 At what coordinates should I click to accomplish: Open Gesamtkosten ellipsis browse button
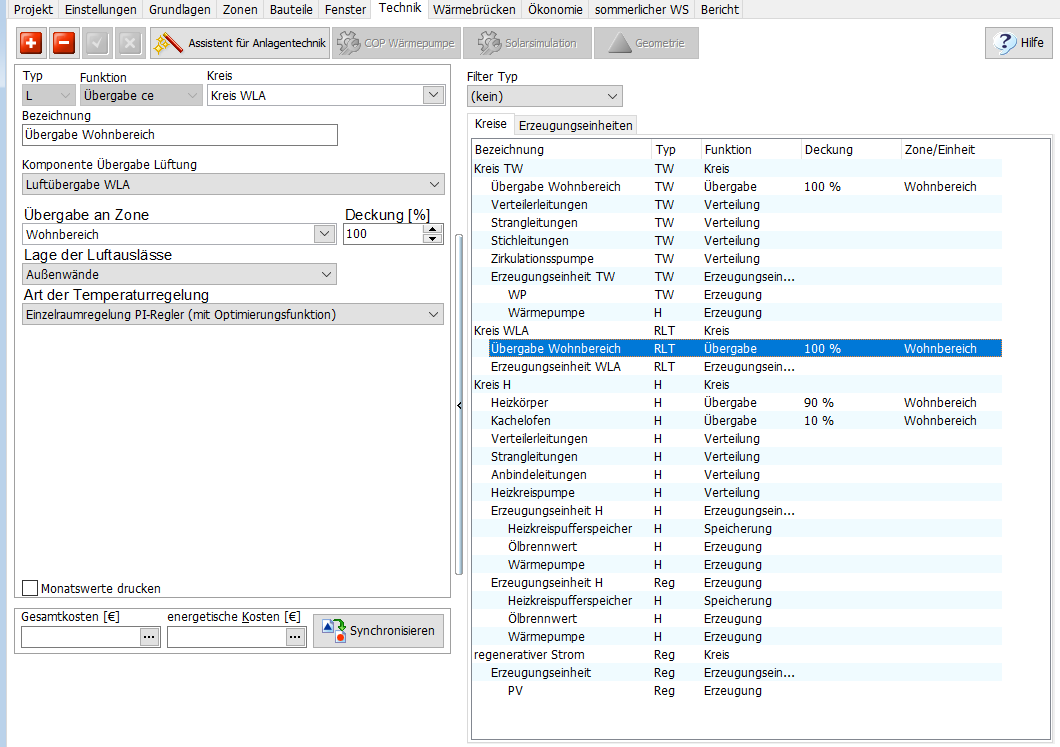pyautogui.click(x=149, y=637)
